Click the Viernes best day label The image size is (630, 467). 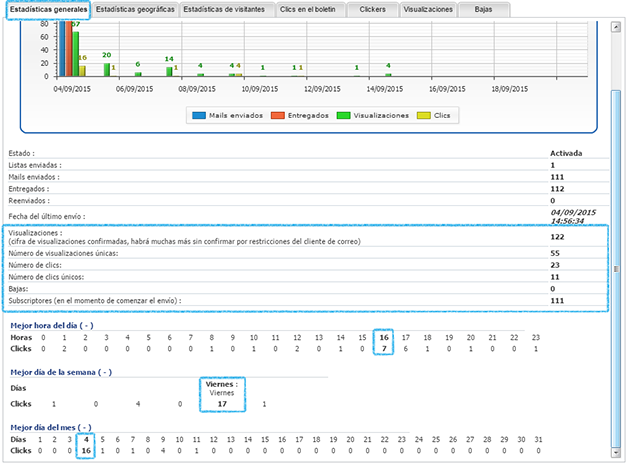(222, 385)
